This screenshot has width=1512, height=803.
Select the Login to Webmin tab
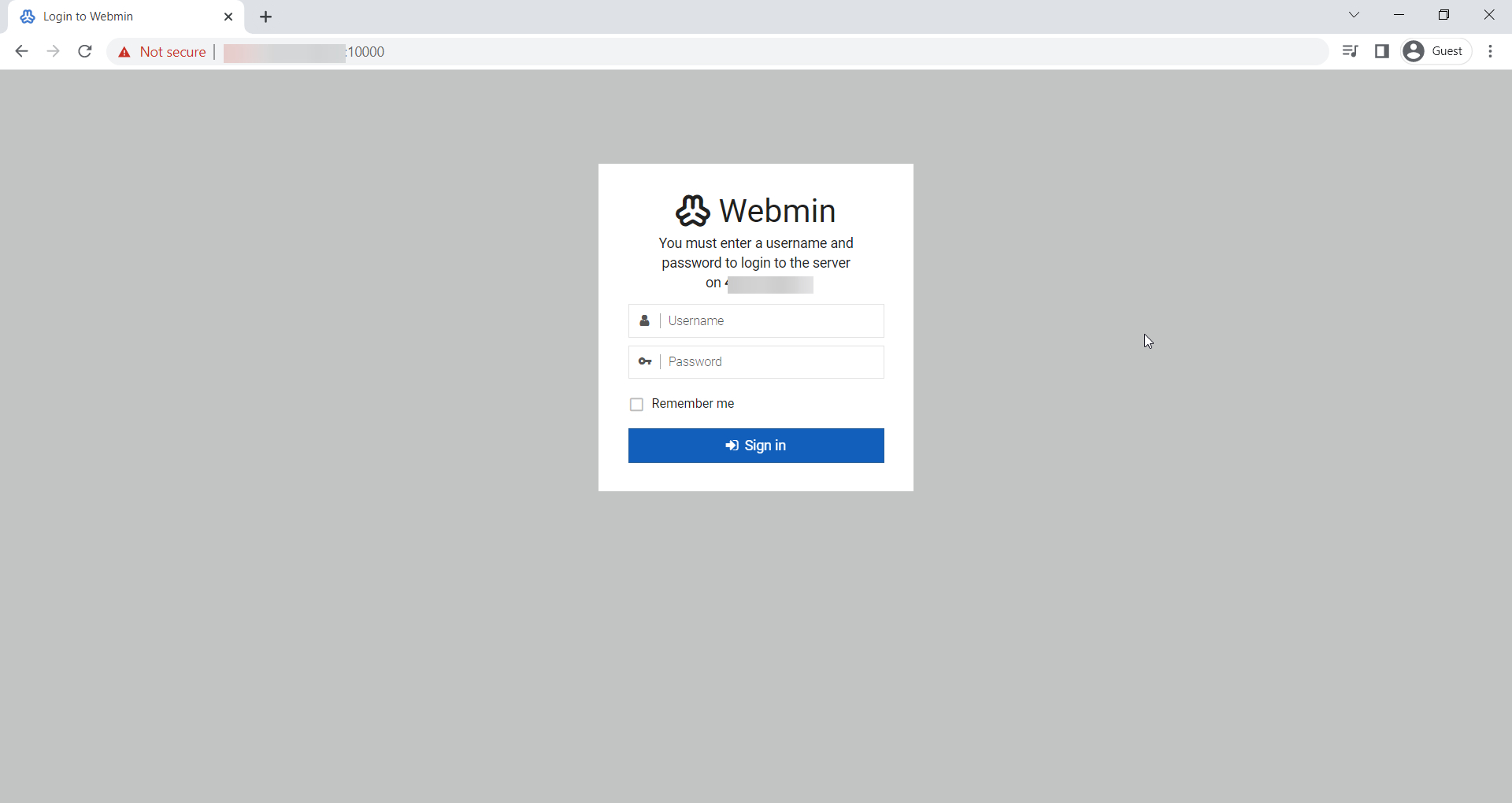tap(126, 17)
